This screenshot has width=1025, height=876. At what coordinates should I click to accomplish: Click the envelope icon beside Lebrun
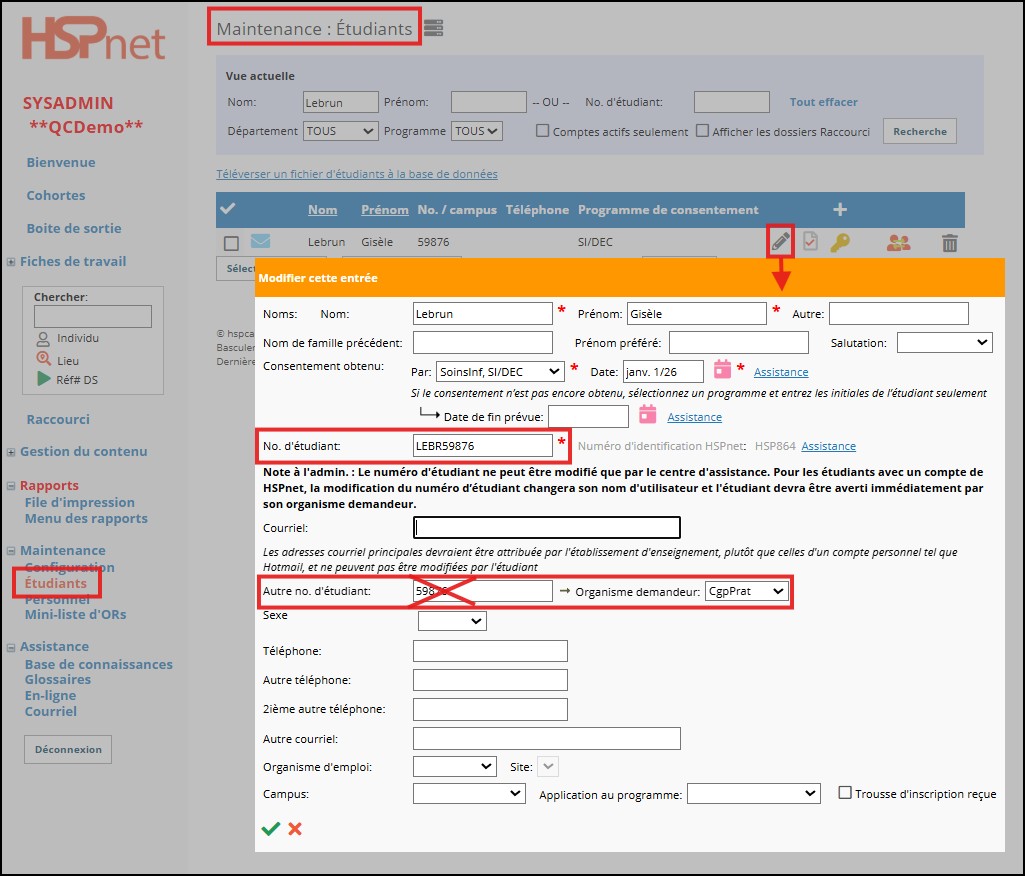[x=260, y=241]
